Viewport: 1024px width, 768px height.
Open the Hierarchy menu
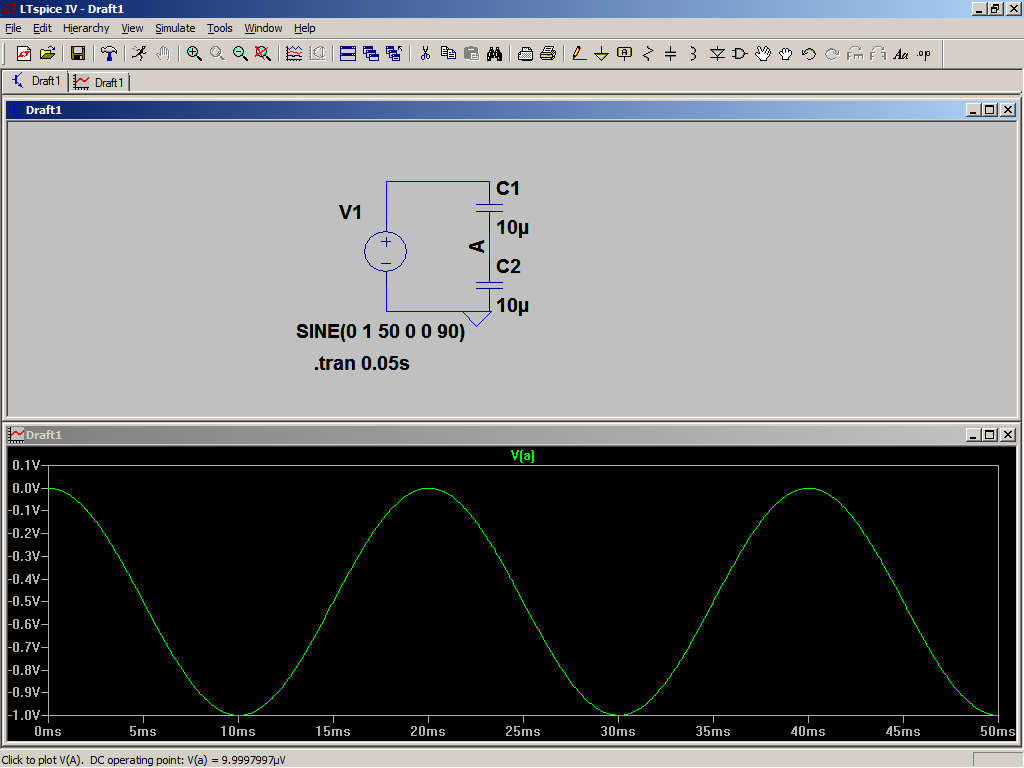(86, 28)
